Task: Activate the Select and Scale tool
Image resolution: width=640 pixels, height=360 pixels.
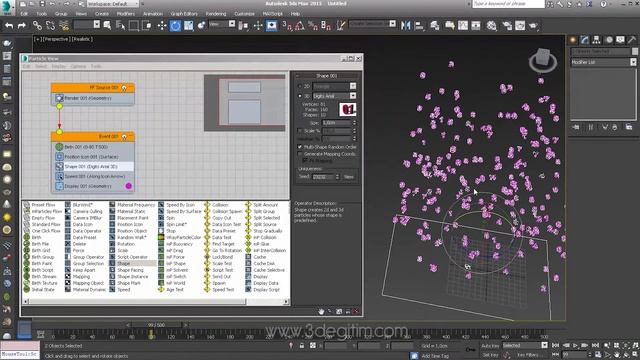Action: [x=188, y=26]
